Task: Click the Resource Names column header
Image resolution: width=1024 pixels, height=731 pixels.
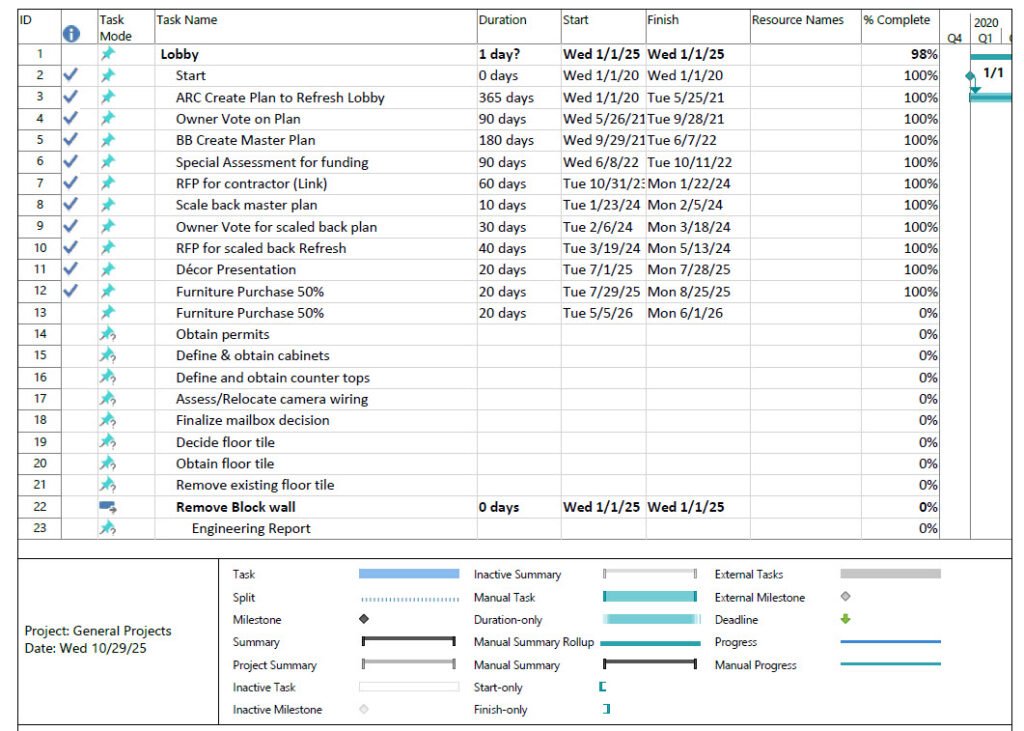Action: 797,20
